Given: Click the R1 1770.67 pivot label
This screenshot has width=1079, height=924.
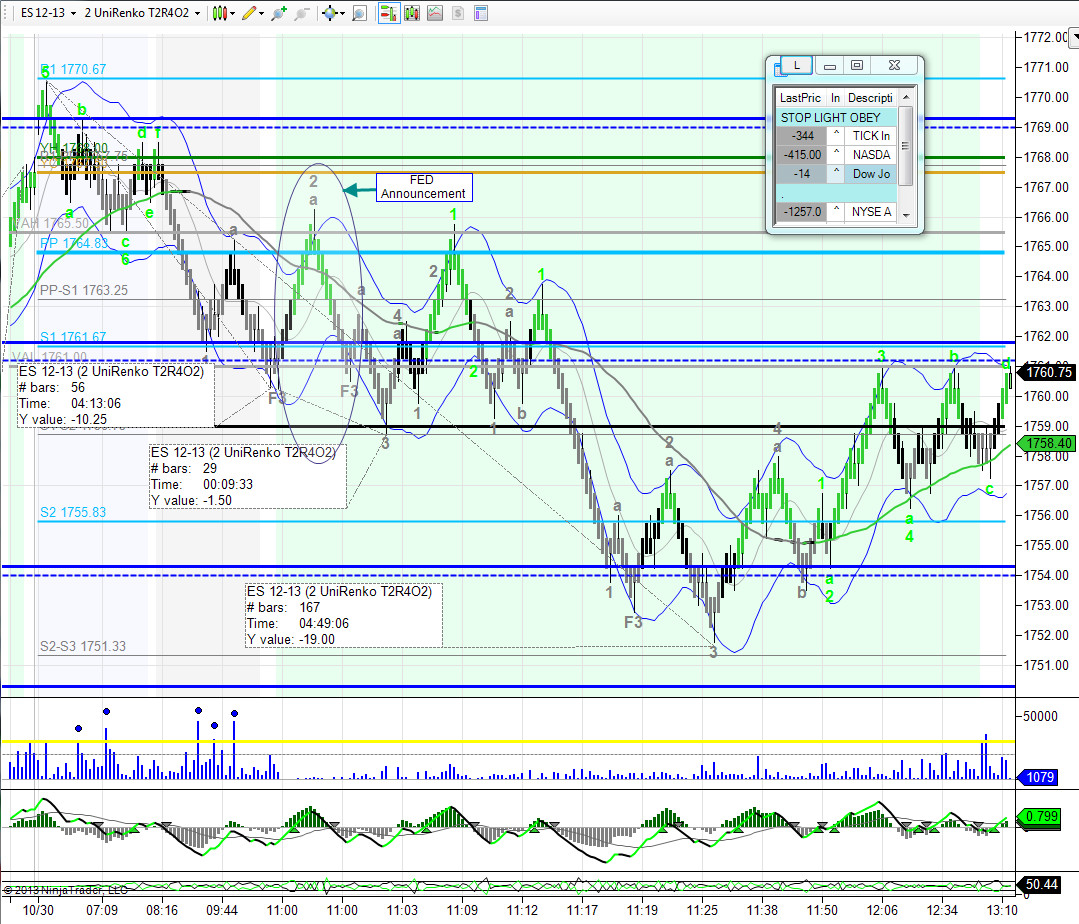Looking at the screenshot, I should (x=73, y=69).
